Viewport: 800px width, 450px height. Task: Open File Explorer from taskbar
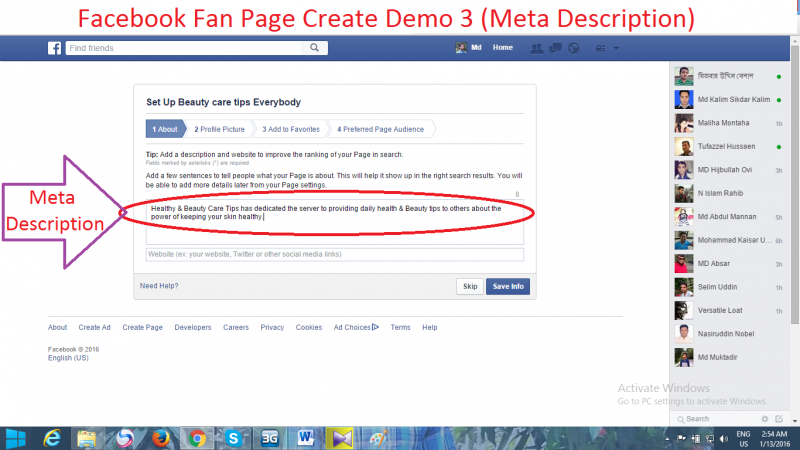click(87, 438)
